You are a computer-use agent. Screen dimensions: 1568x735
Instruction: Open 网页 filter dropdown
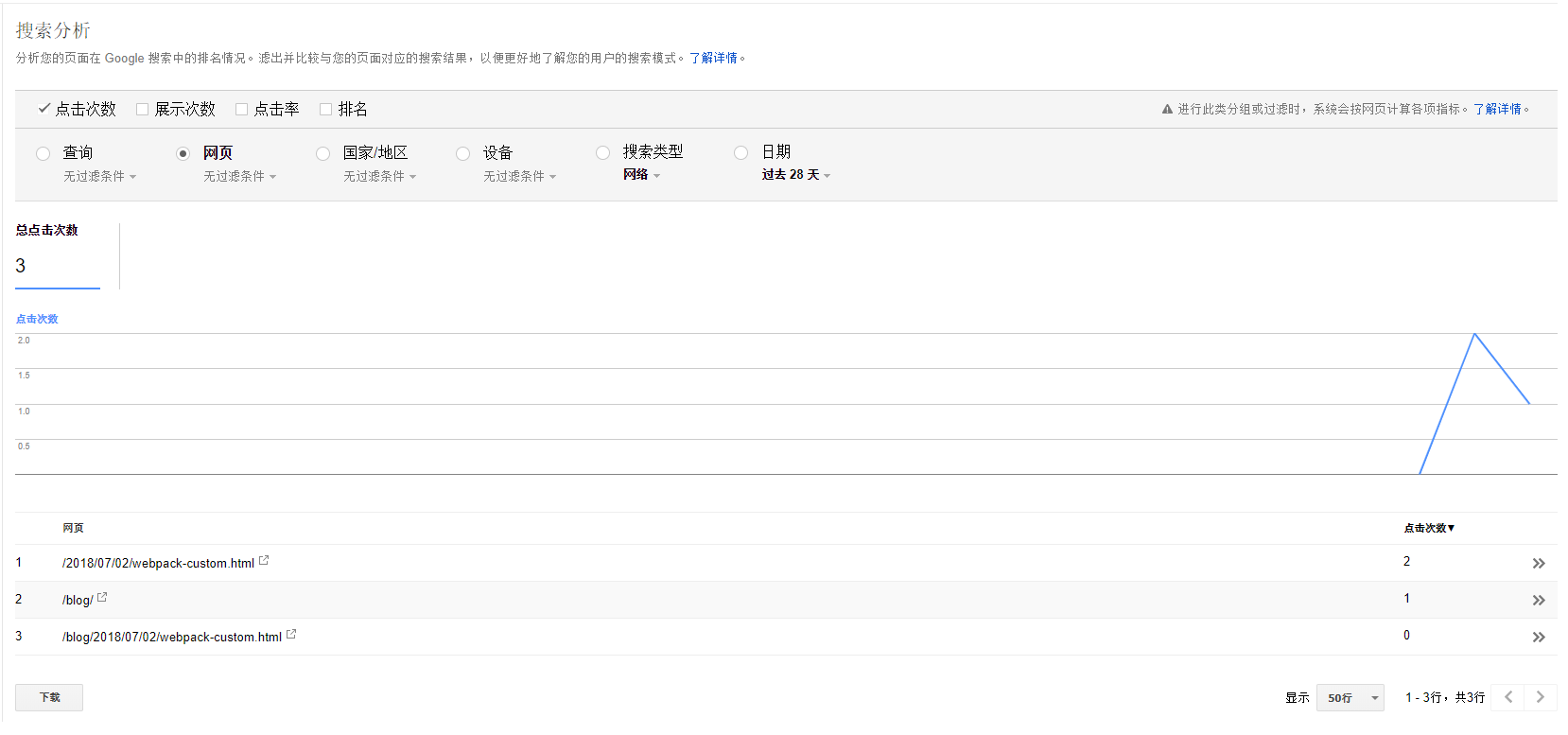coord(240,176)
